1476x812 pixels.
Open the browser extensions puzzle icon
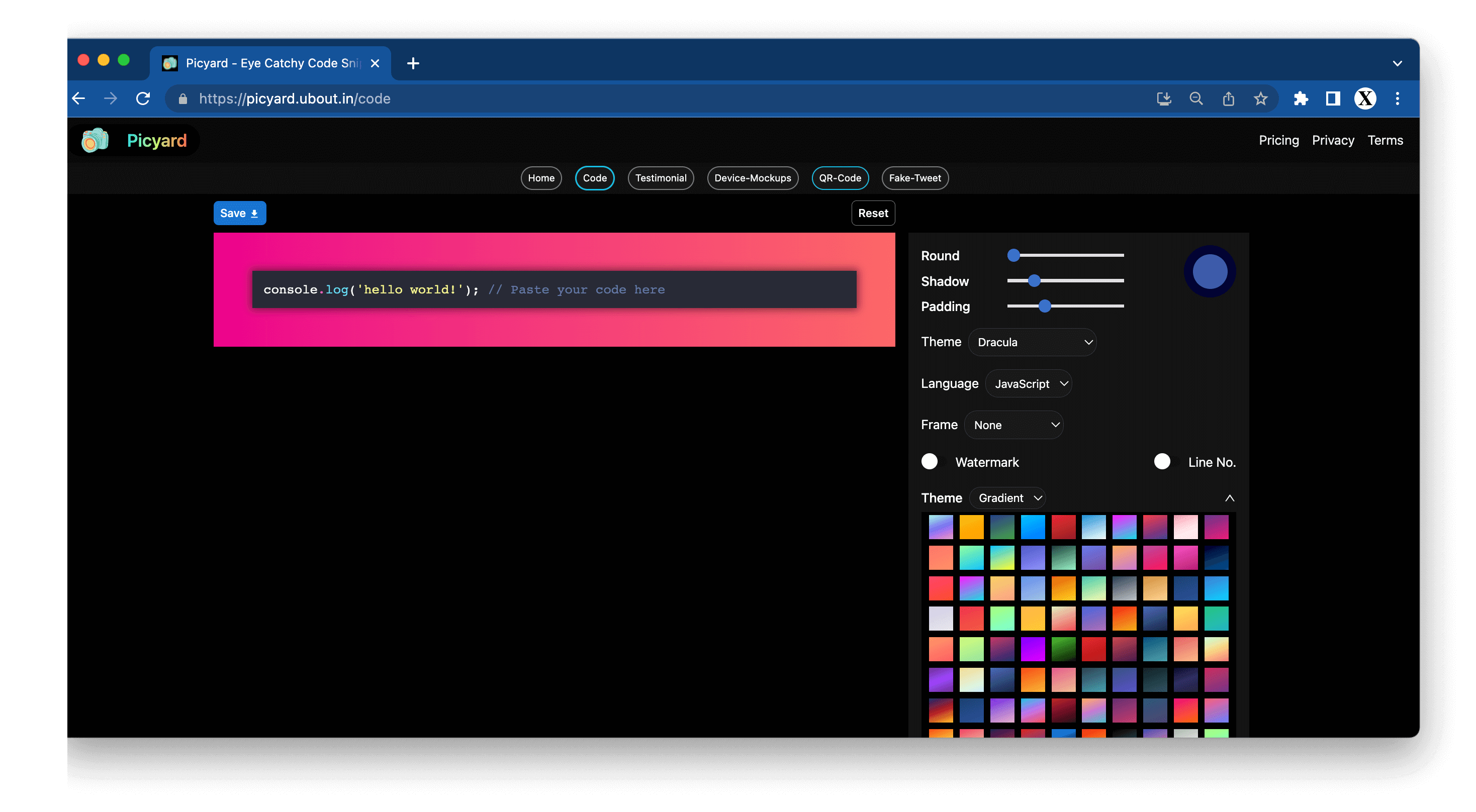[1301, 98]
